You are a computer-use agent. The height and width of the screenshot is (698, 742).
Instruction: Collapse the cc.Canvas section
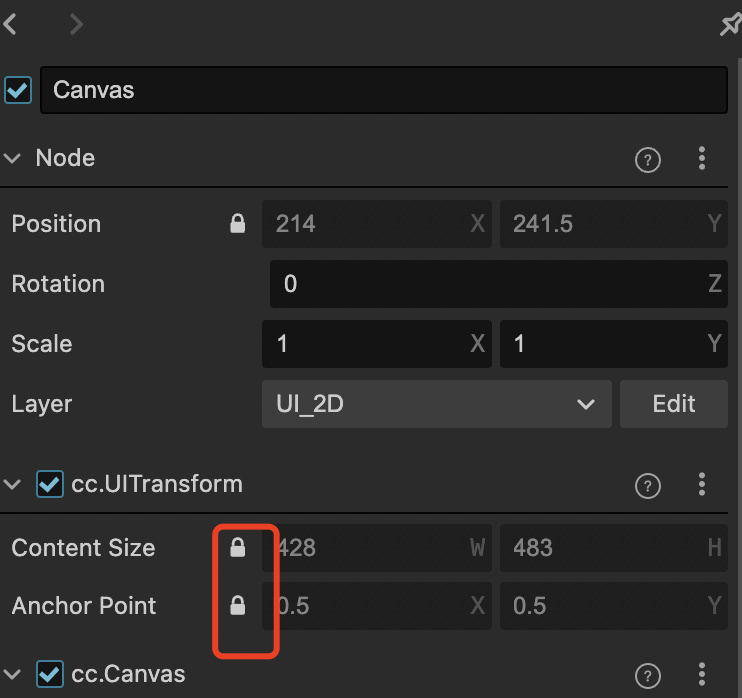coord(13,674)
